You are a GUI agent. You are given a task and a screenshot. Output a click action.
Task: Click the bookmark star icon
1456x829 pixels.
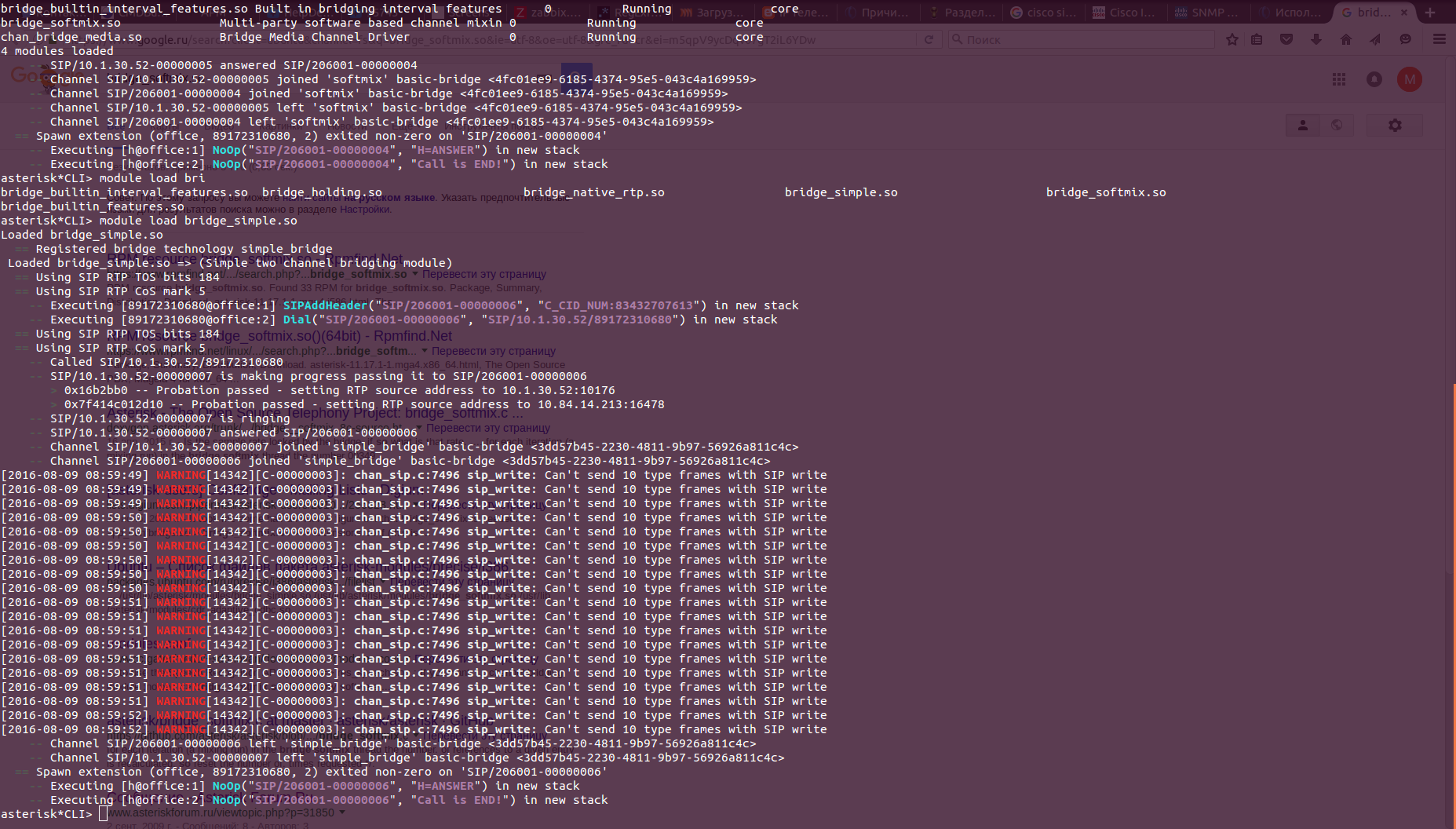tap(1232, 39)
